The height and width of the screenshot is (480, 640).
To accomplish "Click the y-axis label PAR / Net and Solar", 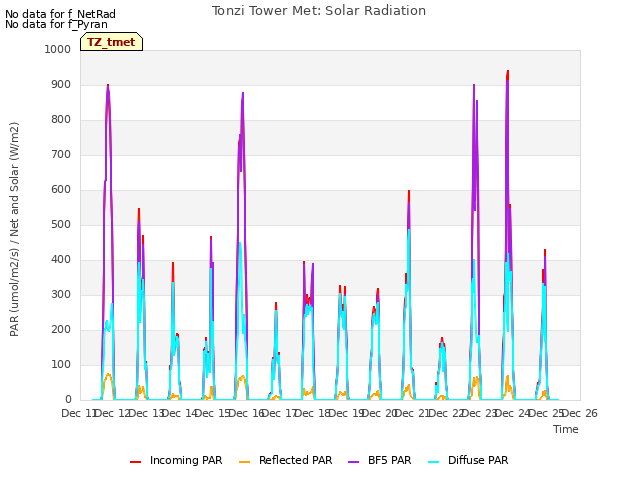I will tap(14, 229).
